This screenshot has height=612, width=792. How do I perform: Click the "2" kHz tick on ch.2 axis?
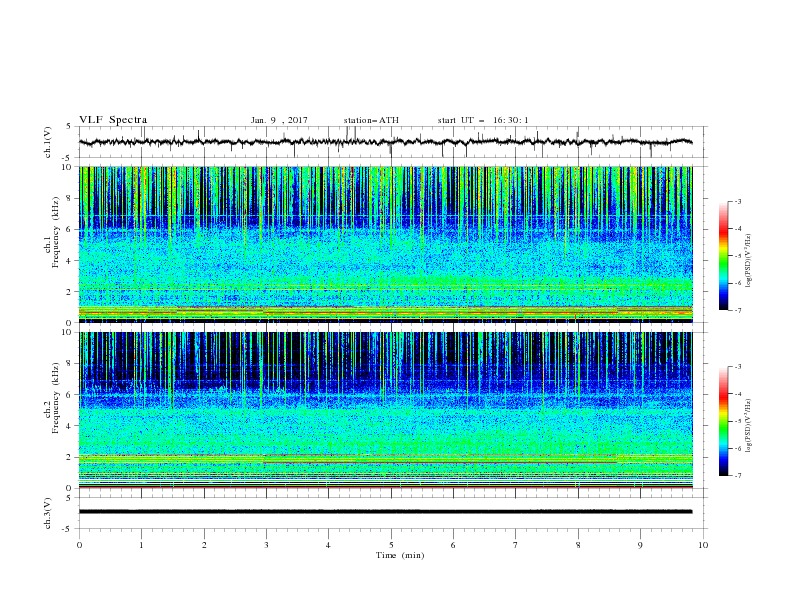[70, 457]
